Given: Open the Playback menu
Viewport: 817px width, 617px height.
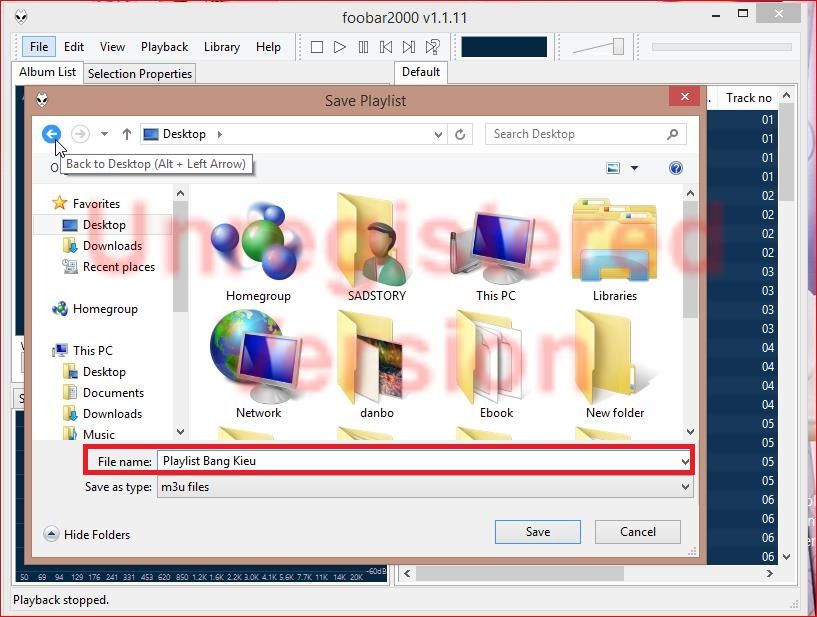Looking at the screenshot, I should (164, 47).
